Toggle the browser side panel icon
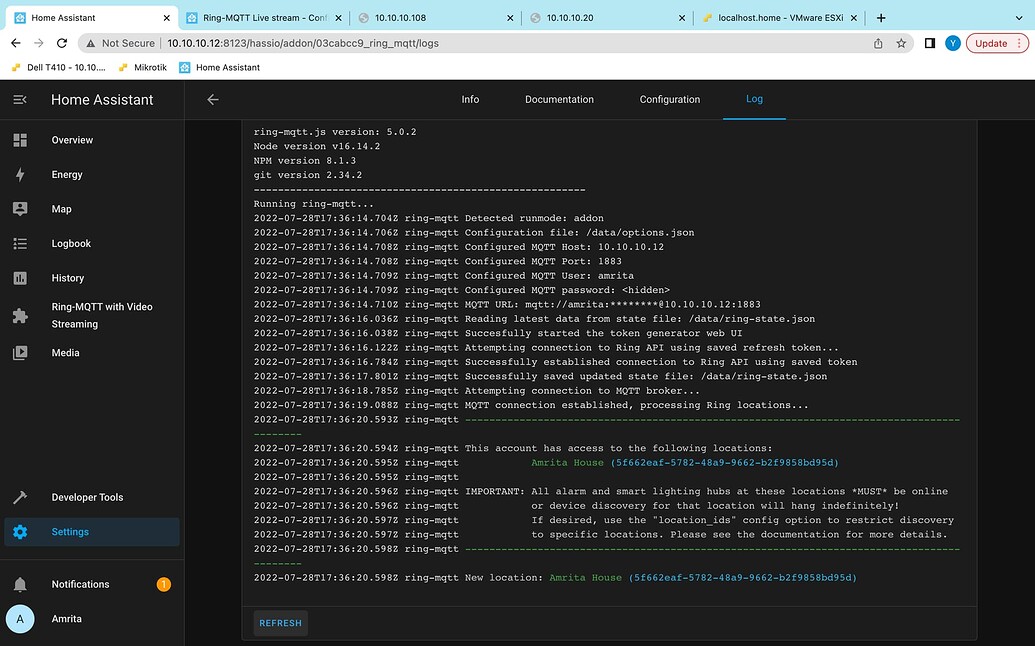Screen dimensions: 1035x646 pos(929,43)
